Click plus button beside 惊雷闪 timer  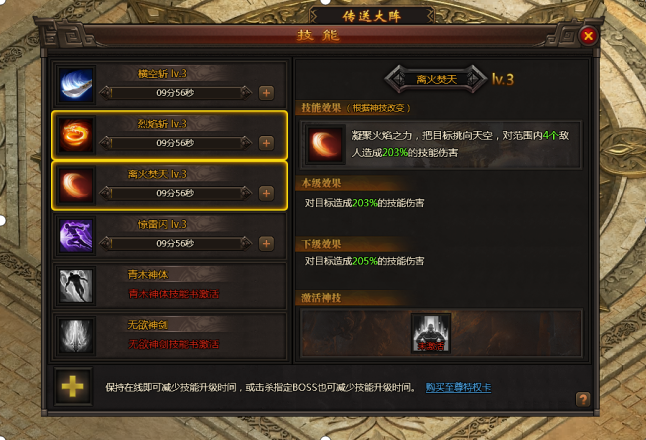267,244
